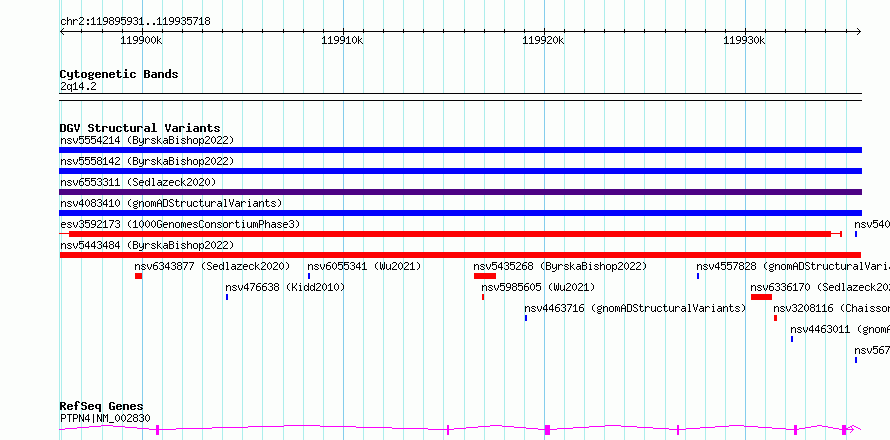890x440 pixels.
Task: Select the purple nsv6553311 variant bar
Action: [x=460, y=192]
